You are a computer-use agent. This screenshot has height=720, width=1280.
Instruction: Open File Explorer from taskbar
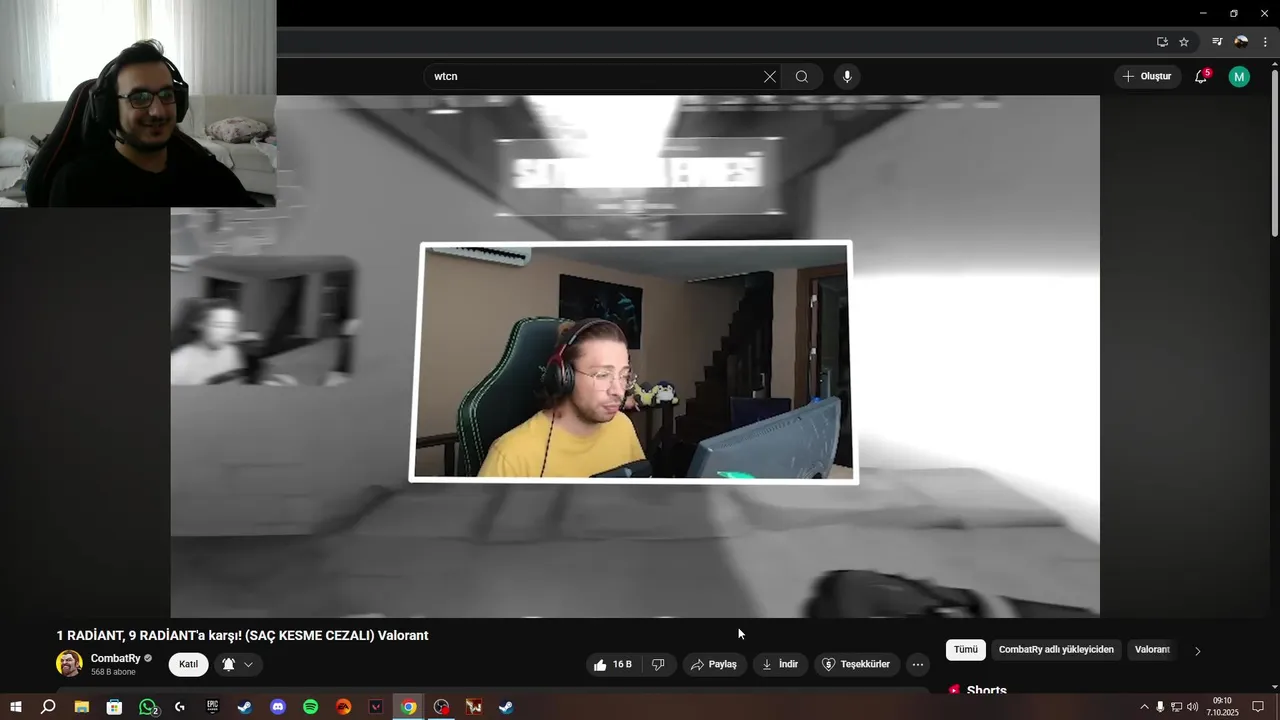[x=81, y=707]
